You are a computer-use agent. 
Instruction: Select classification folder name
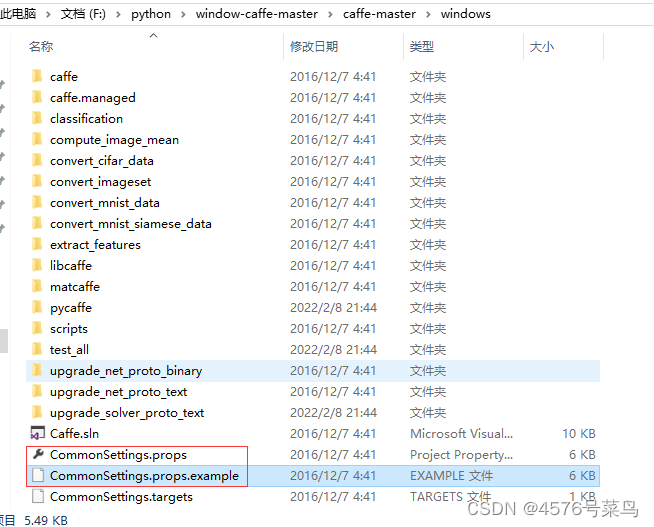86,118
